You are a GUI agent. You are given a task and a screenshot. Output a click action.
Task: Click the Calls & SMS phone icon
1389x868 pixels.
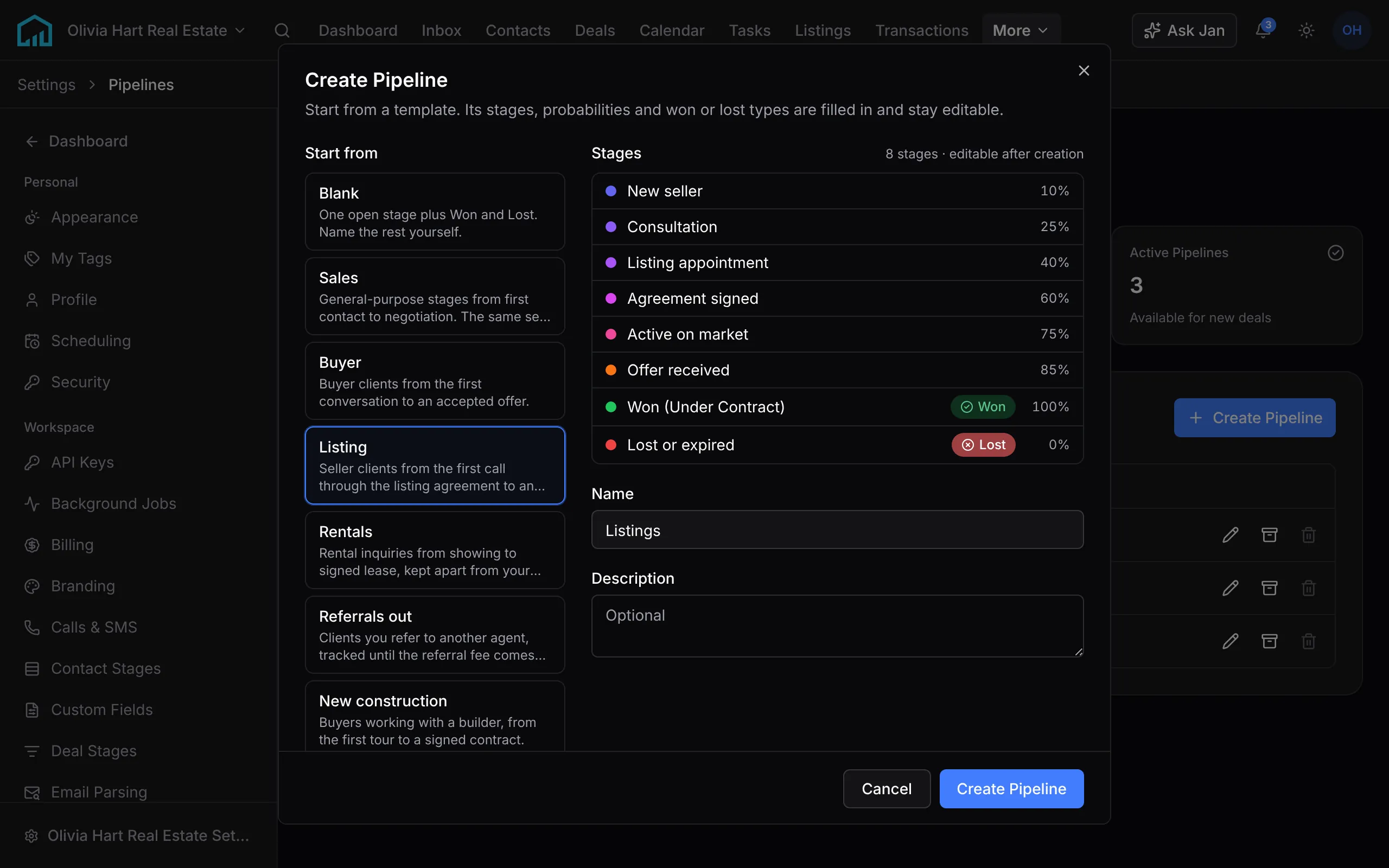(32, 628)
